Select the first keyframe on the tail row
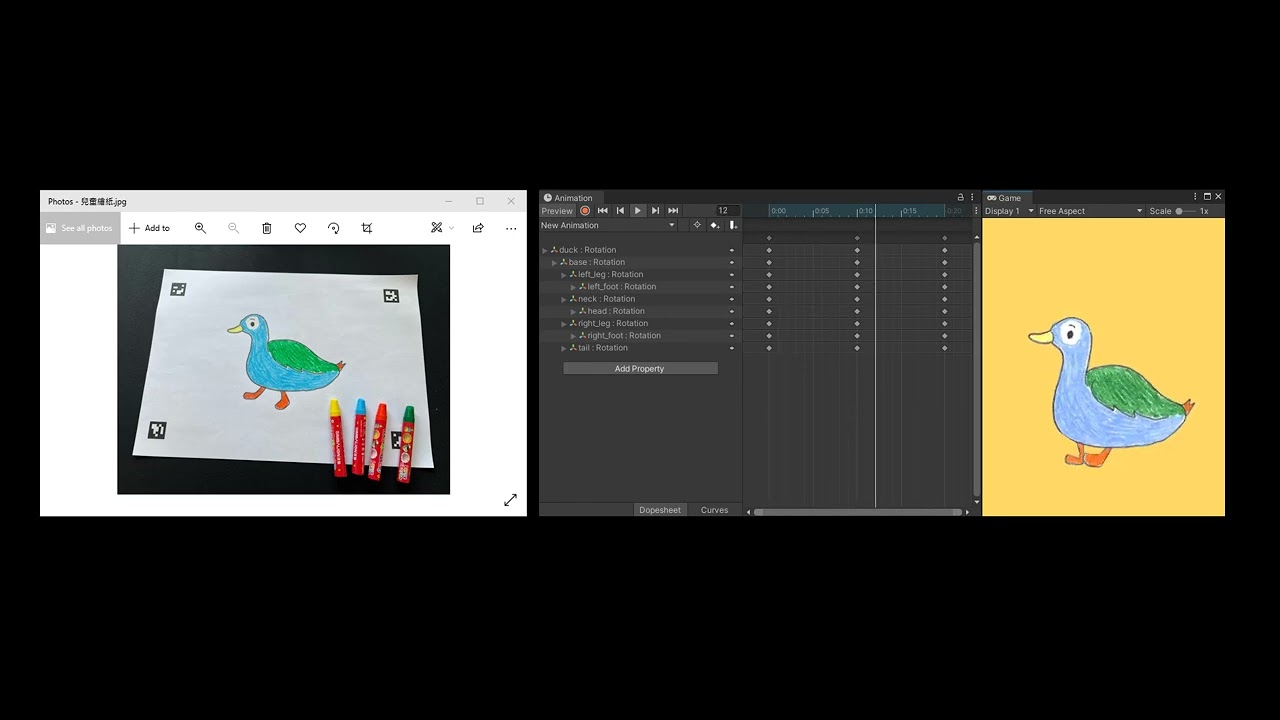1280x720 pixels. (x=769, y=348)
